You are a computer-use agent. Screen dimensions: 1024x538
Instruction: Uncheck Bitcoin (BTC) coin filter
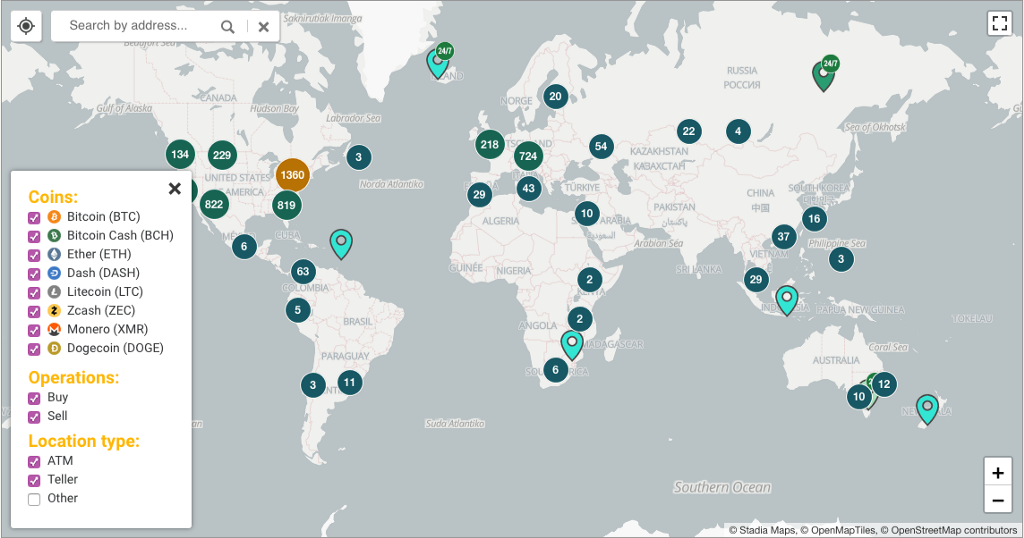coord(34,217)
